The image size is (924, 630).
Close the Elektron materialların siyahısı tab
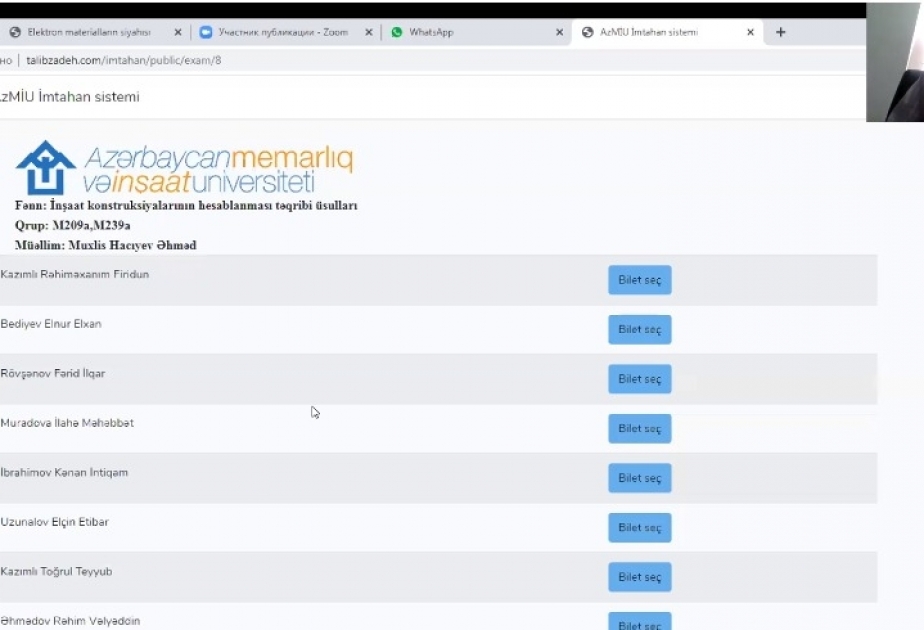[x=178, y=32]
